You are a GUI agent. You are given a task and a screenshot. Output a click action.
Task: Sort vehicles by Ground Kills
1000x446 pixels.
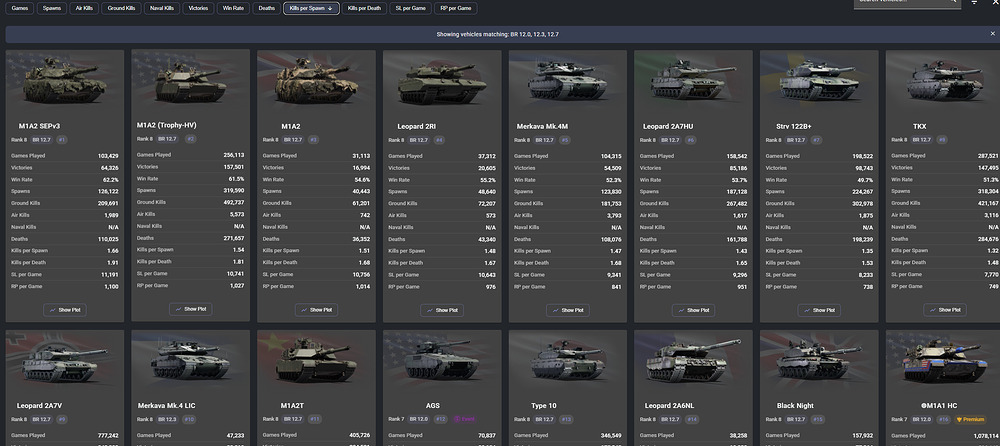pyautogui.click(x=121, y=8)
